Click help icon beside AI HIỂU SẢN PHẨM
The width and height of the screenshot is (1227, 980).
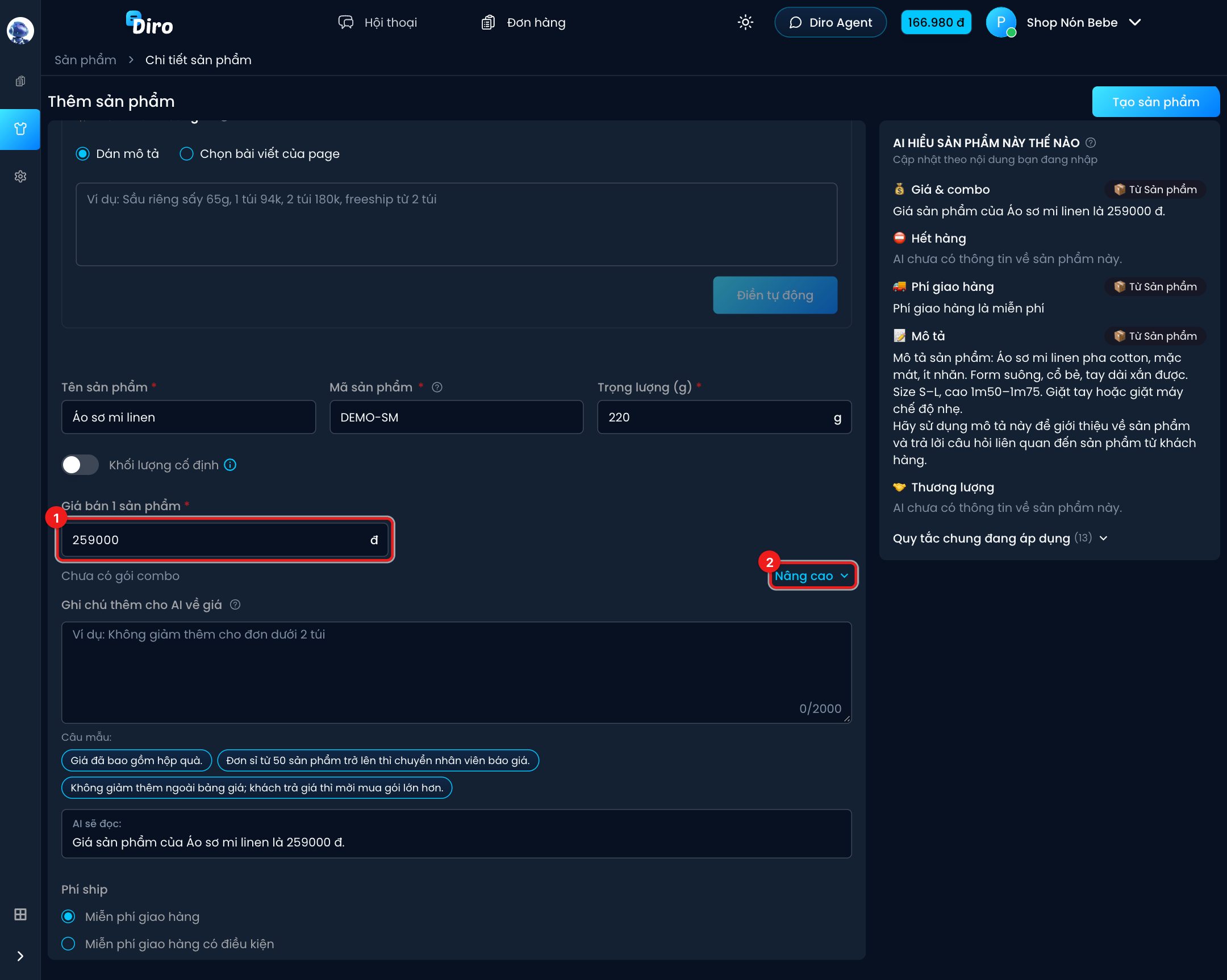(1091, 143)
